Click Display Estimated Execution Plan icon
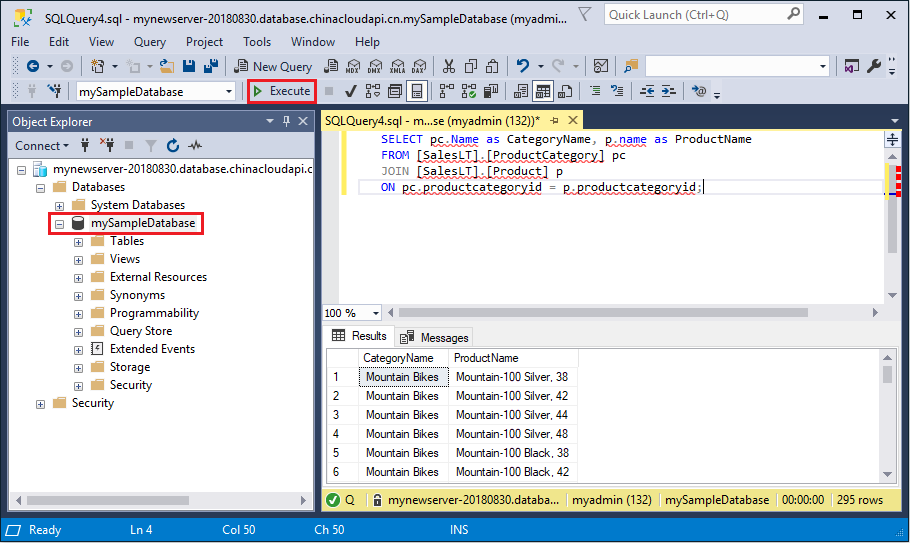 [x=373, y=91]
